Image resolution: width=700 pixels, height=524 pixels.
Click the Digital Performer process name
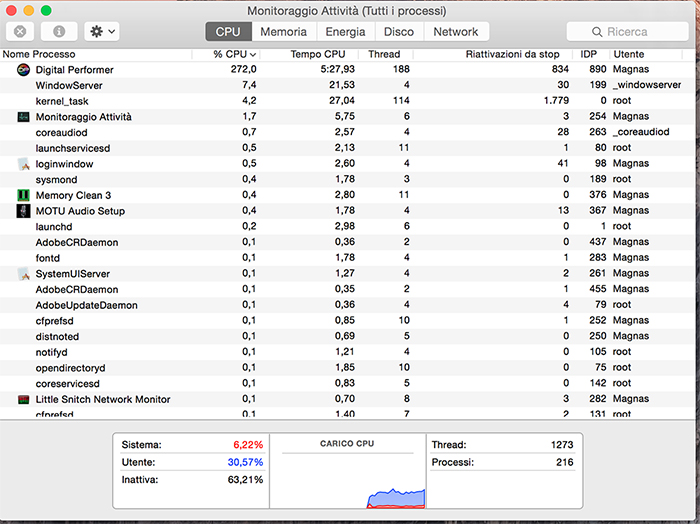pos(75,70)
